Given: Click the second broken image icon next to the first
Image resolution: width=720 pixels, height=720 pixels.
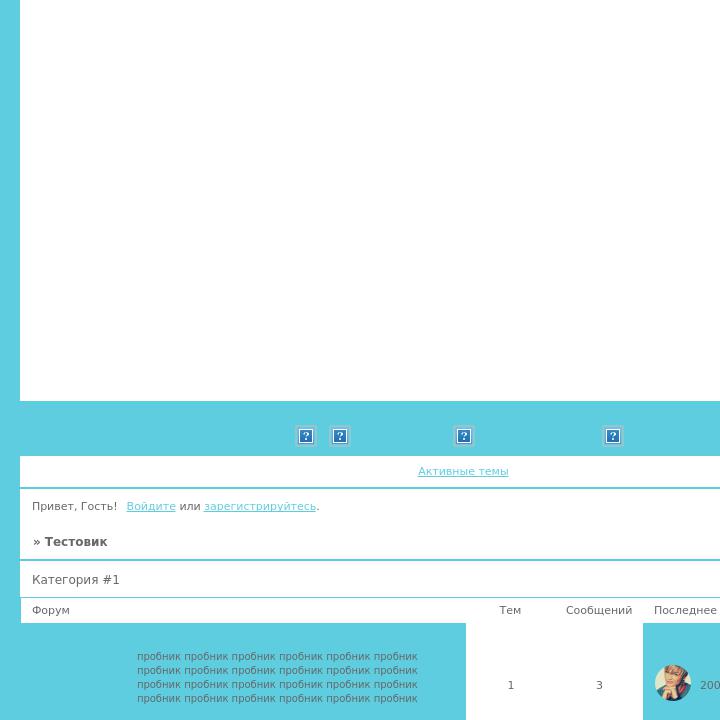Looking at the screenshot, I should tap(340, 436).
